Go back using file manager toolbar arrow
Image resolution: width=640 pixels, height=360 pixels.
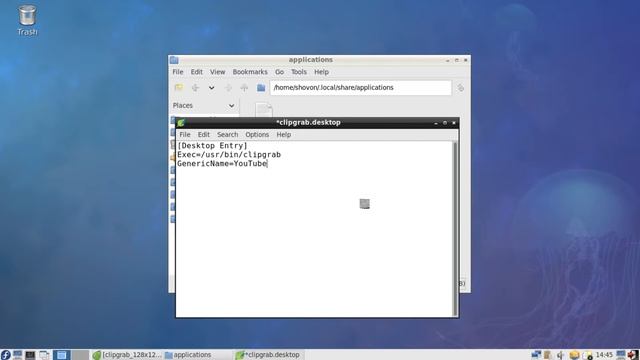[x=195, y=88]
